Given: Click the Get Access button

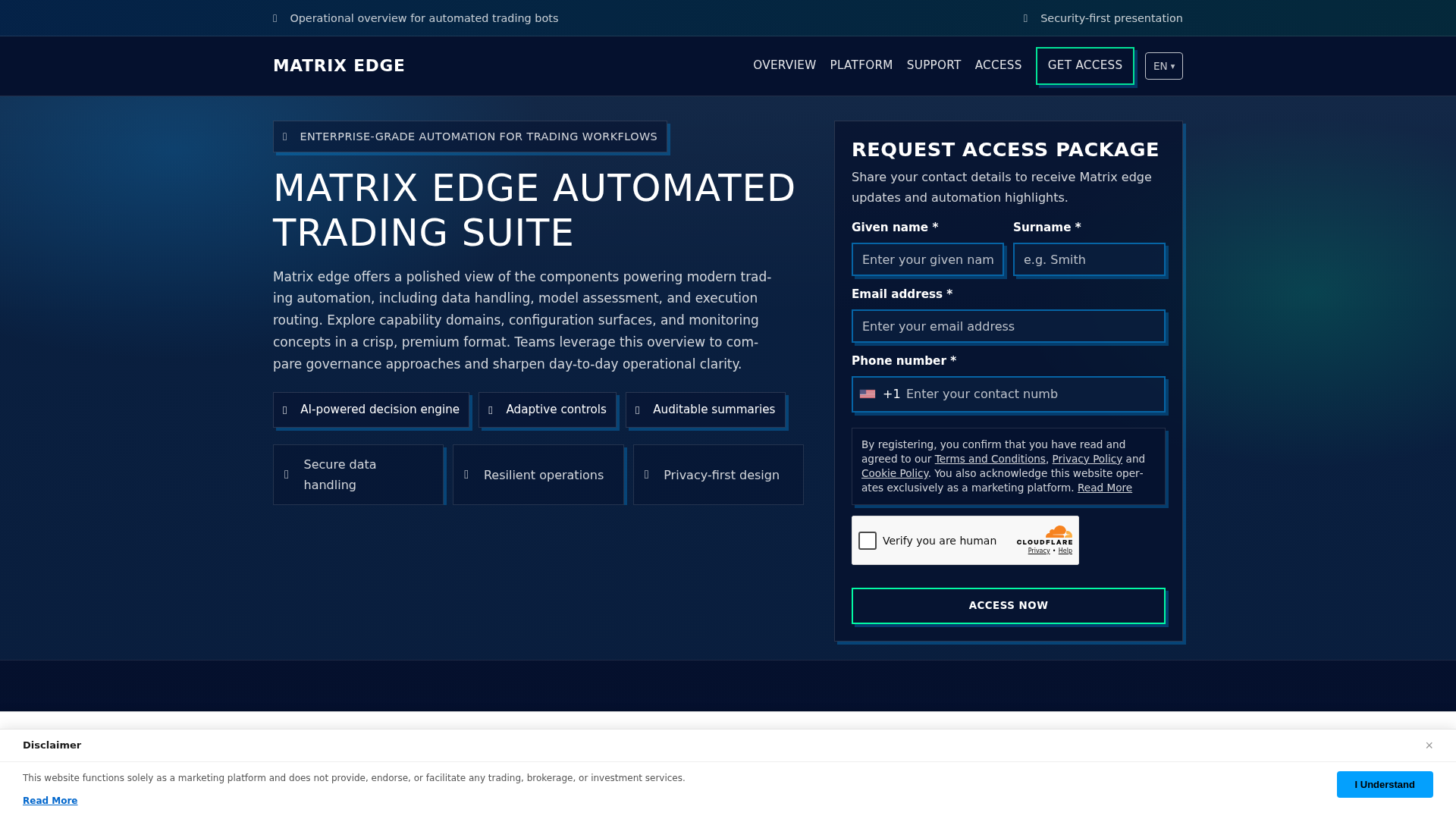Looking at the screenshot, I should click(1084, 66).
